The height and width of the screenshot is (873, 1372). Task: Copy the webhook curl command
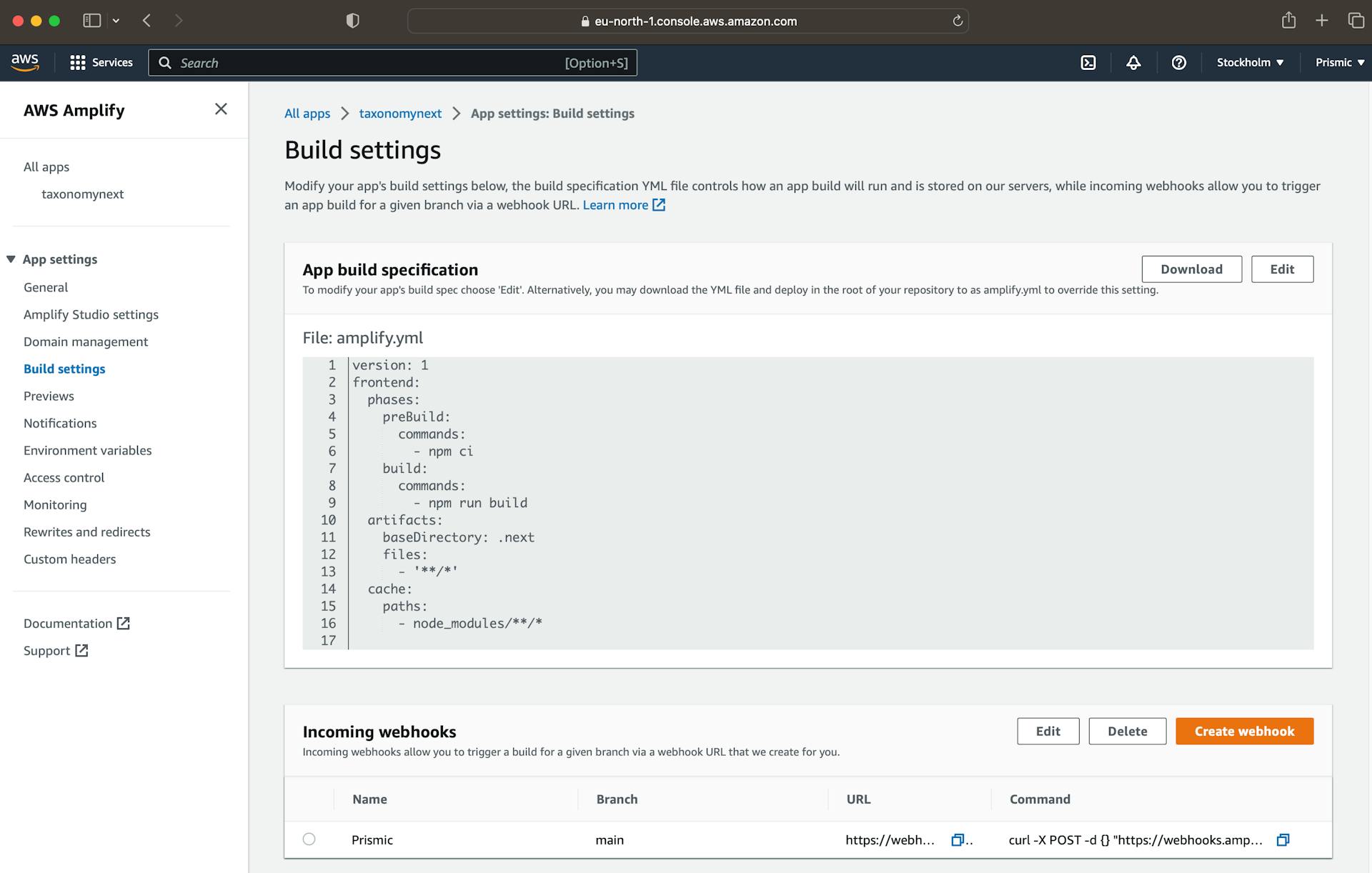pyautogui.click(x=1283, y=840)
